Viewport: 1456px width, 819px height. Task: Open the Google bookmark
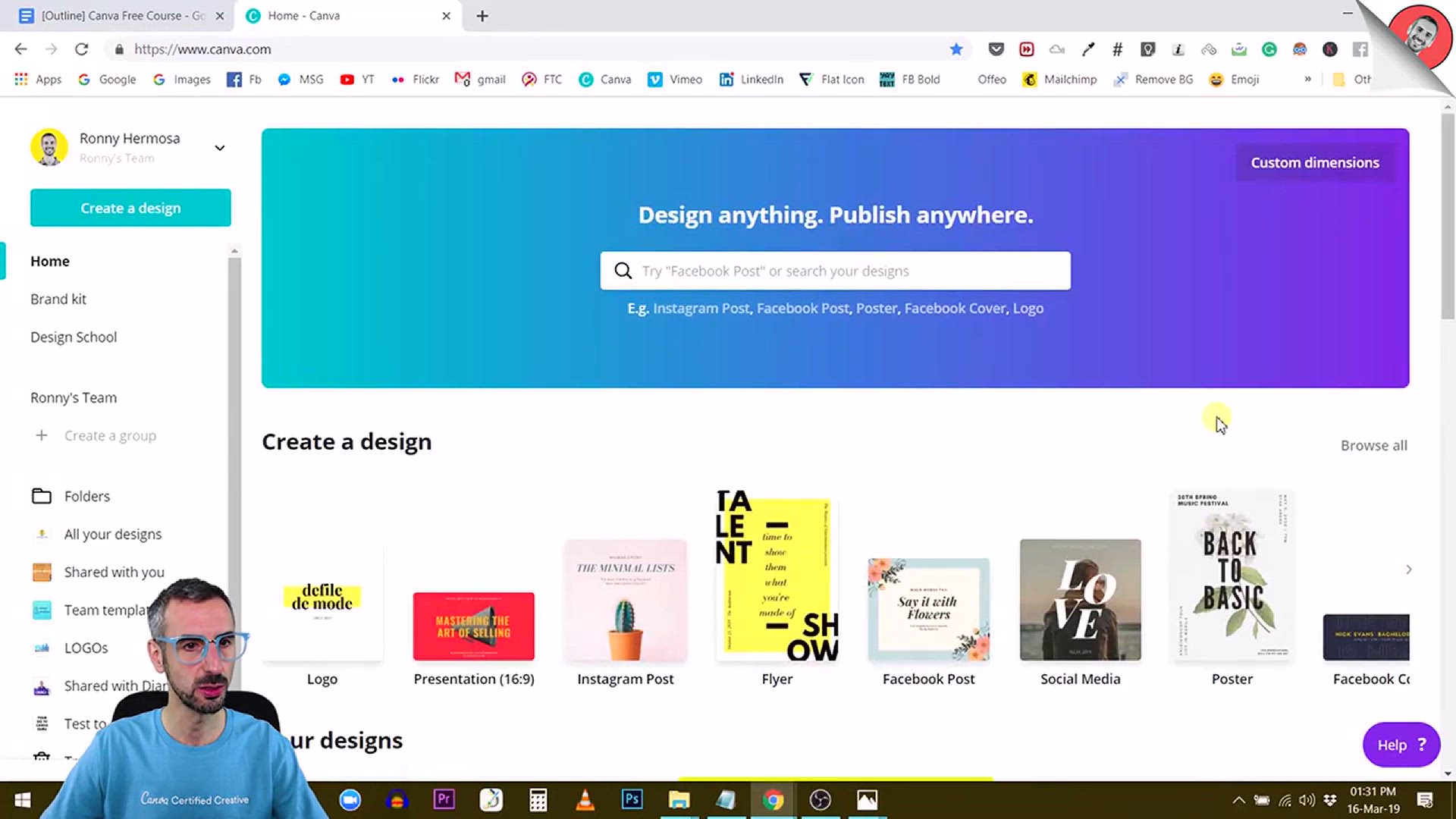107,79
